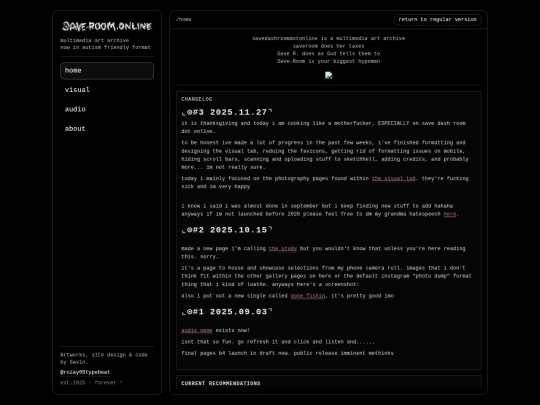Click changelog heading #3 2025.11.27

coord(227,112)
